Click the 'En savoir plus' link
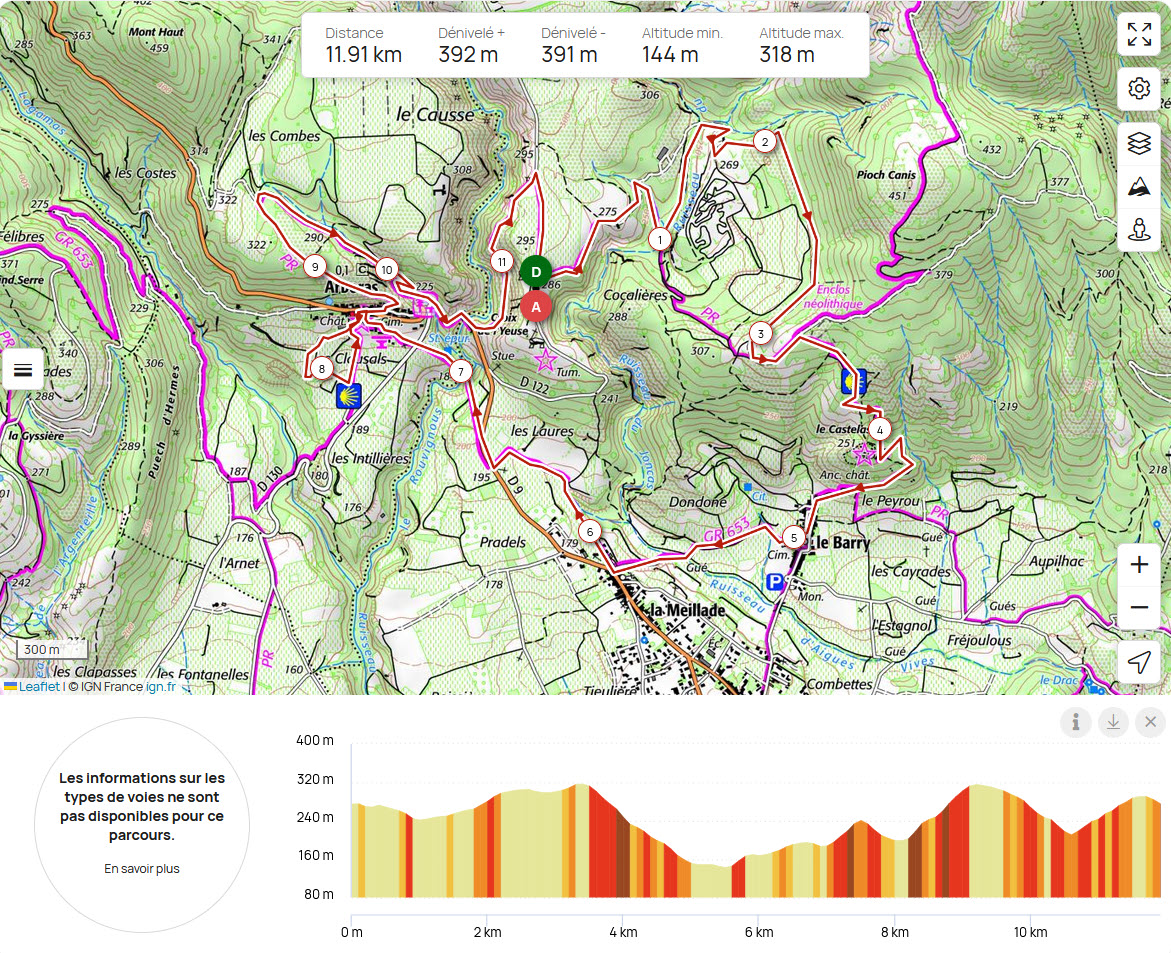Viewport: 1171px width, 953px height. pos(142,869)
